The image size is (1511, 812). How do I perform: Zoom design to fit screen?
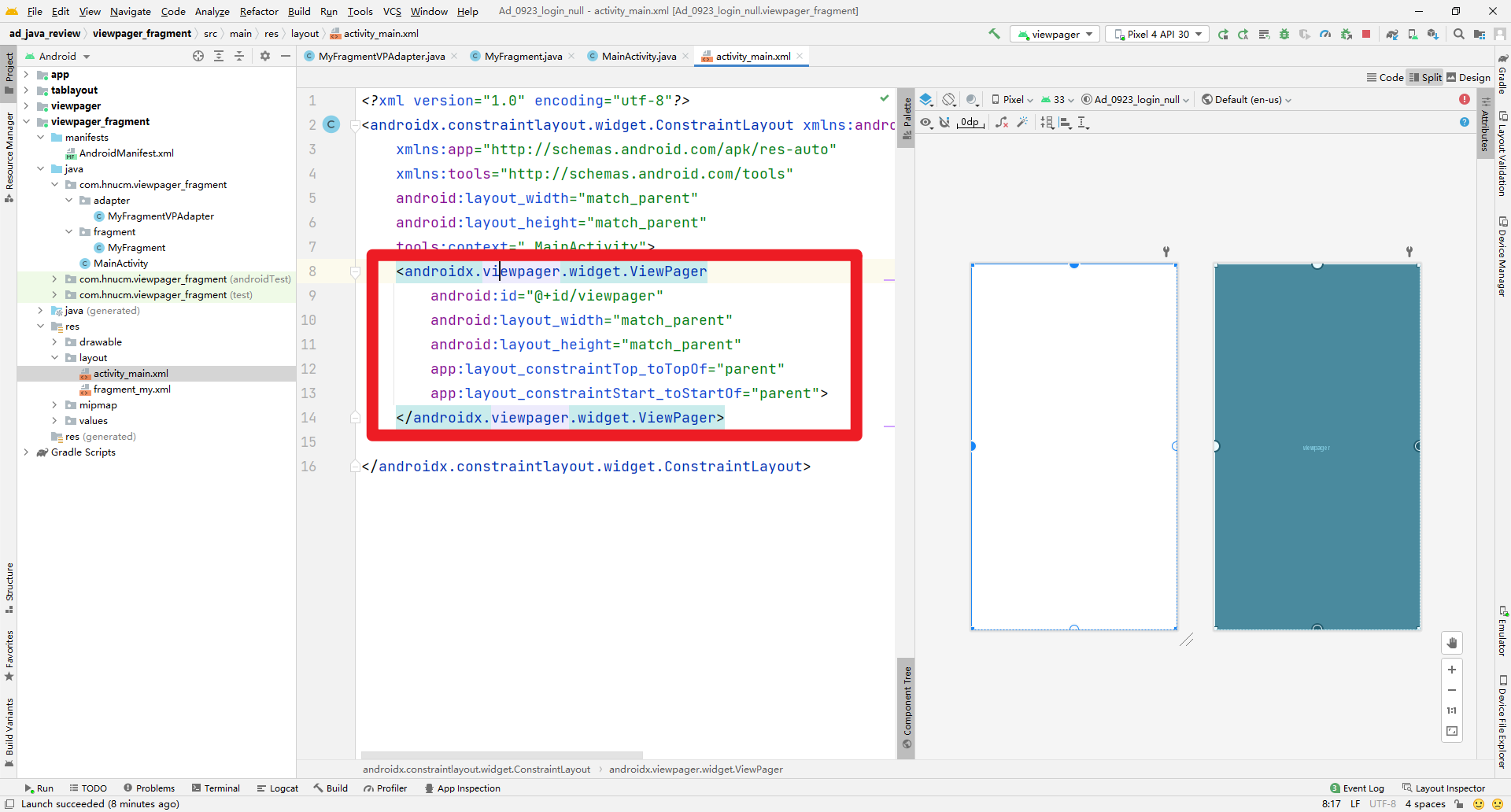(1452, 731)
